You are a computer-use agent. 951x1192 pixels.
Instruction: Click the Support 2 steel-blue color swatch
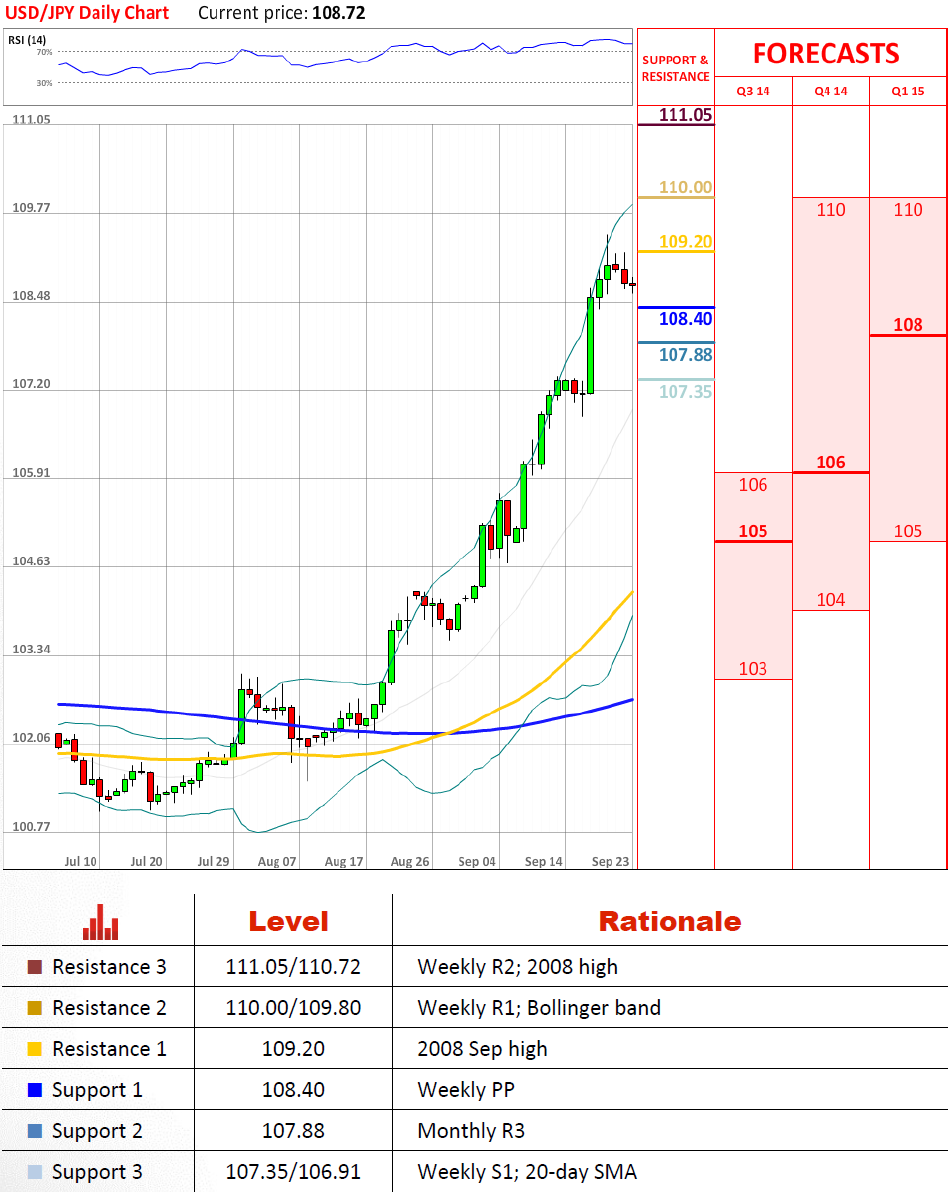pos(34,1131)
